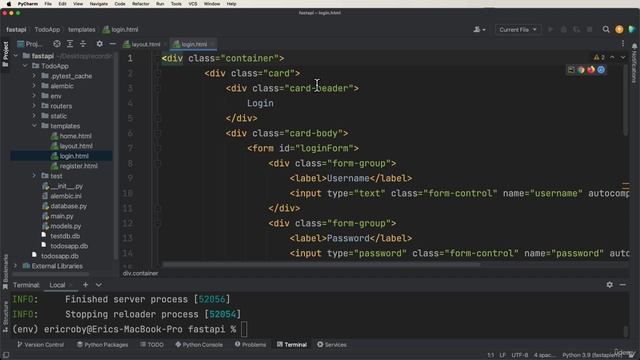
Task: Jump to previous highlighted error arrow
Action: (612, 57)
